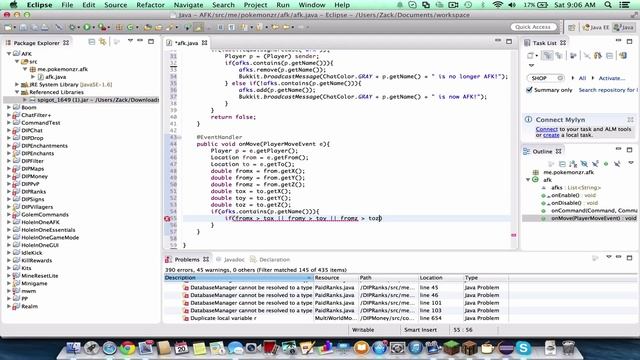Expand the DIPRanks project
This screenshot has width=640, height=360.
pos(9,191)
